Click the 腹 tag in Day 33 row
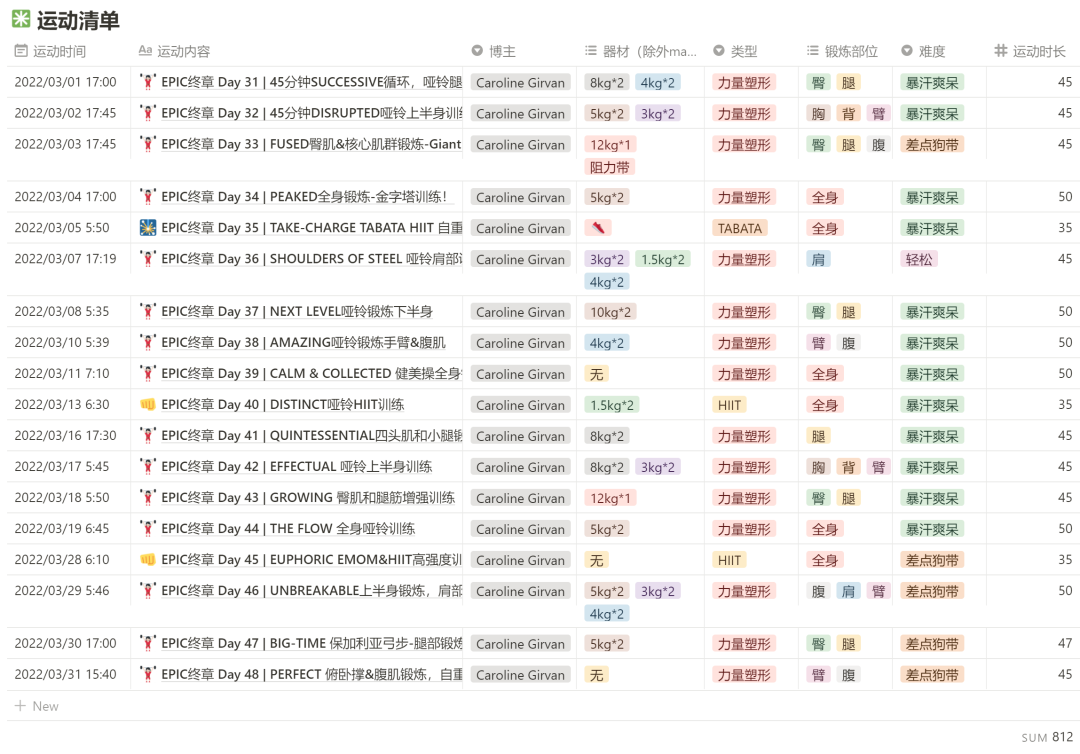Screen dimensions: 1080x754 tap(879, 145)
